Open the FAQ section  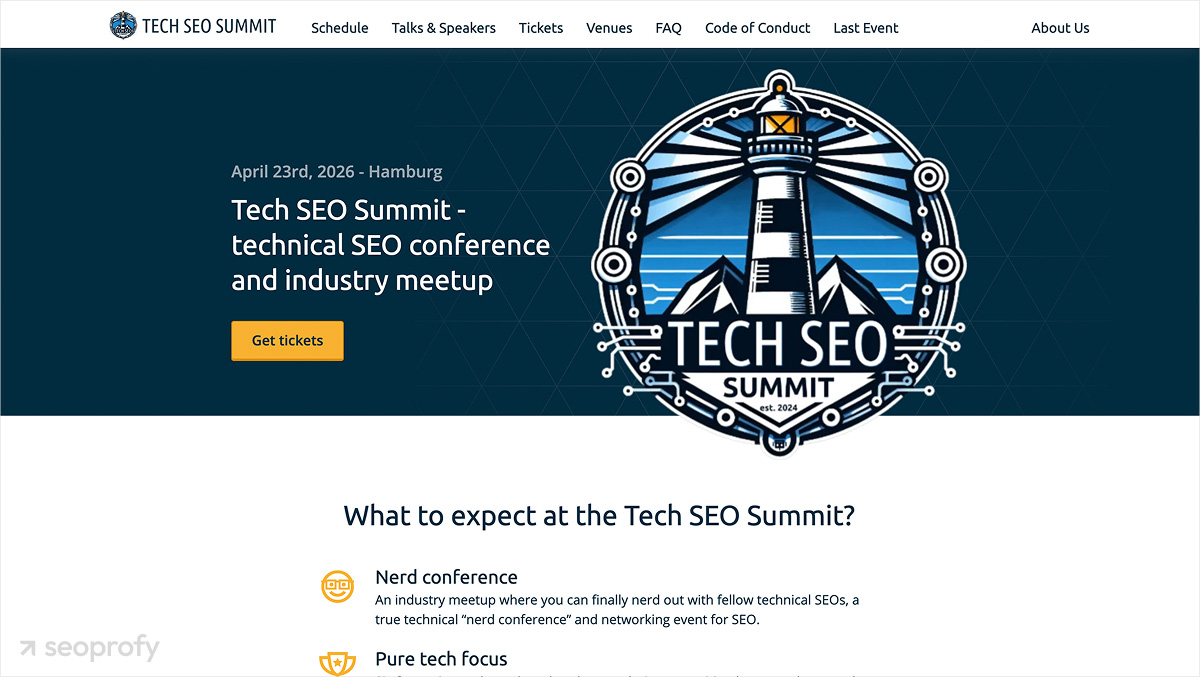point(668,28)
